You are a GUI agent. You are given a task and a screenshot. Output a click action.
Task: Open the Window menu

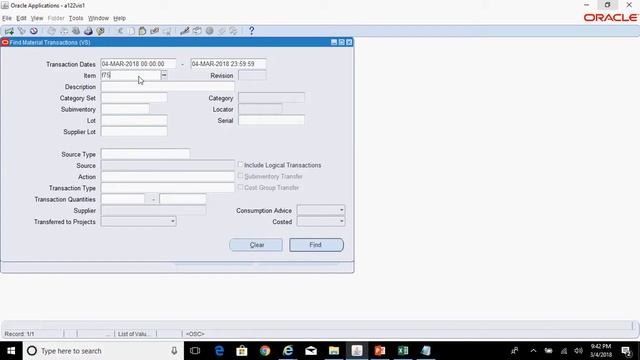[x=98, y=18]
